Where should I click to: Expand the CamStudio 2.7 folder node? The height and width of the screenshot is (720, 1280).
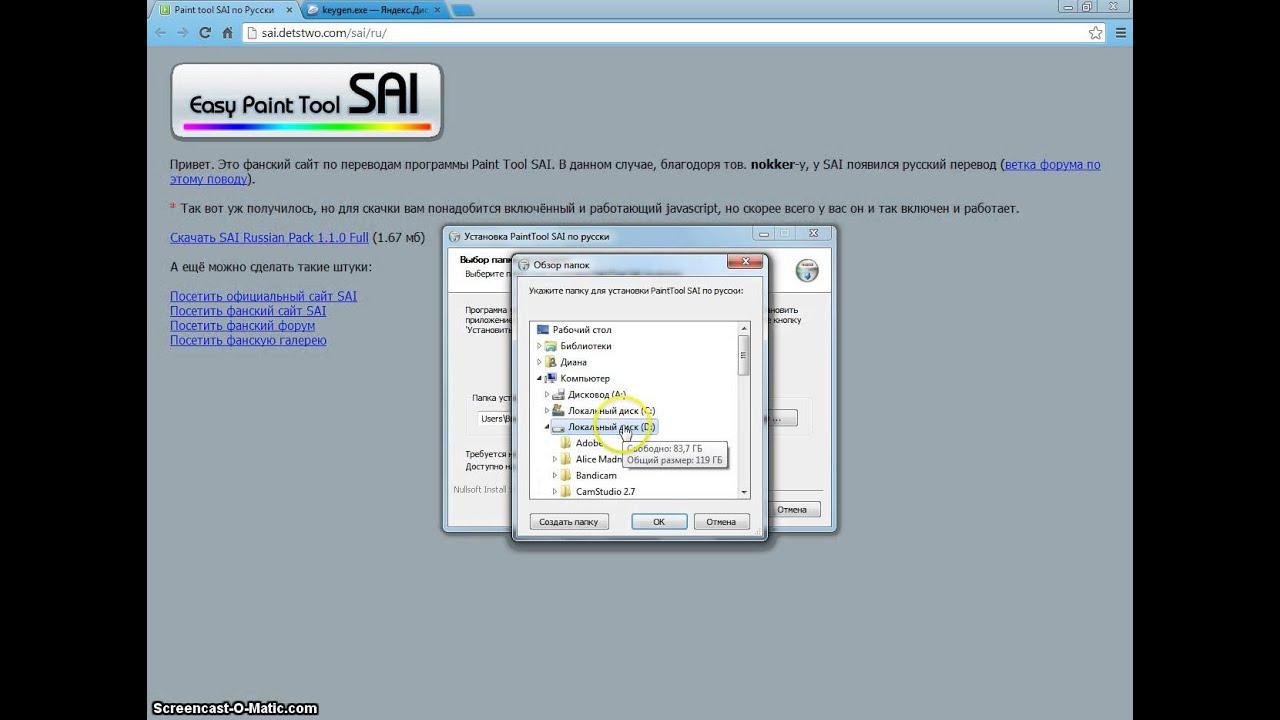coord(555,492)
